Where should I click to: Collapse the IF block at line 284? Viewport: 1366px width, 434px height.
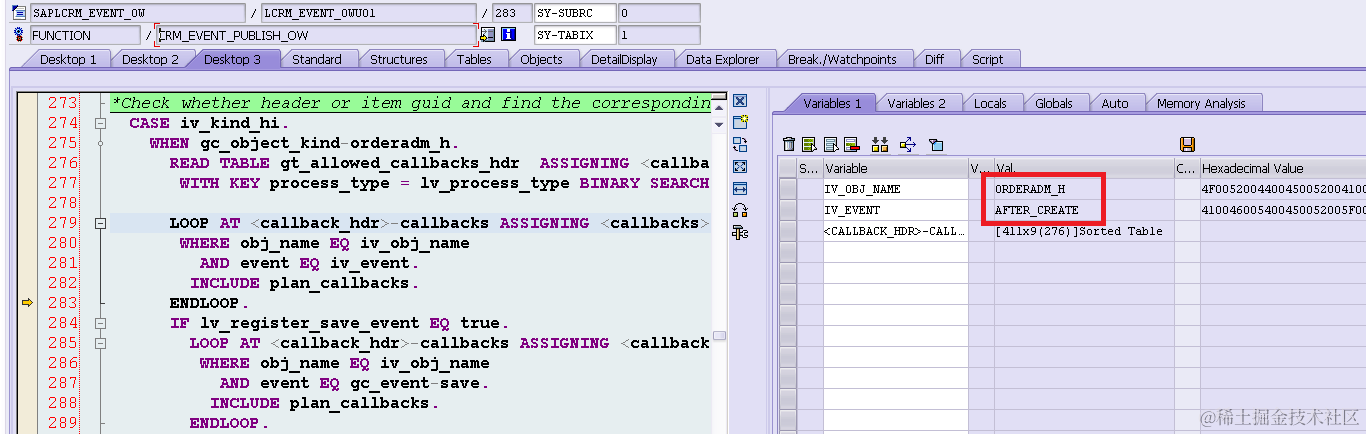click(99, 323)
